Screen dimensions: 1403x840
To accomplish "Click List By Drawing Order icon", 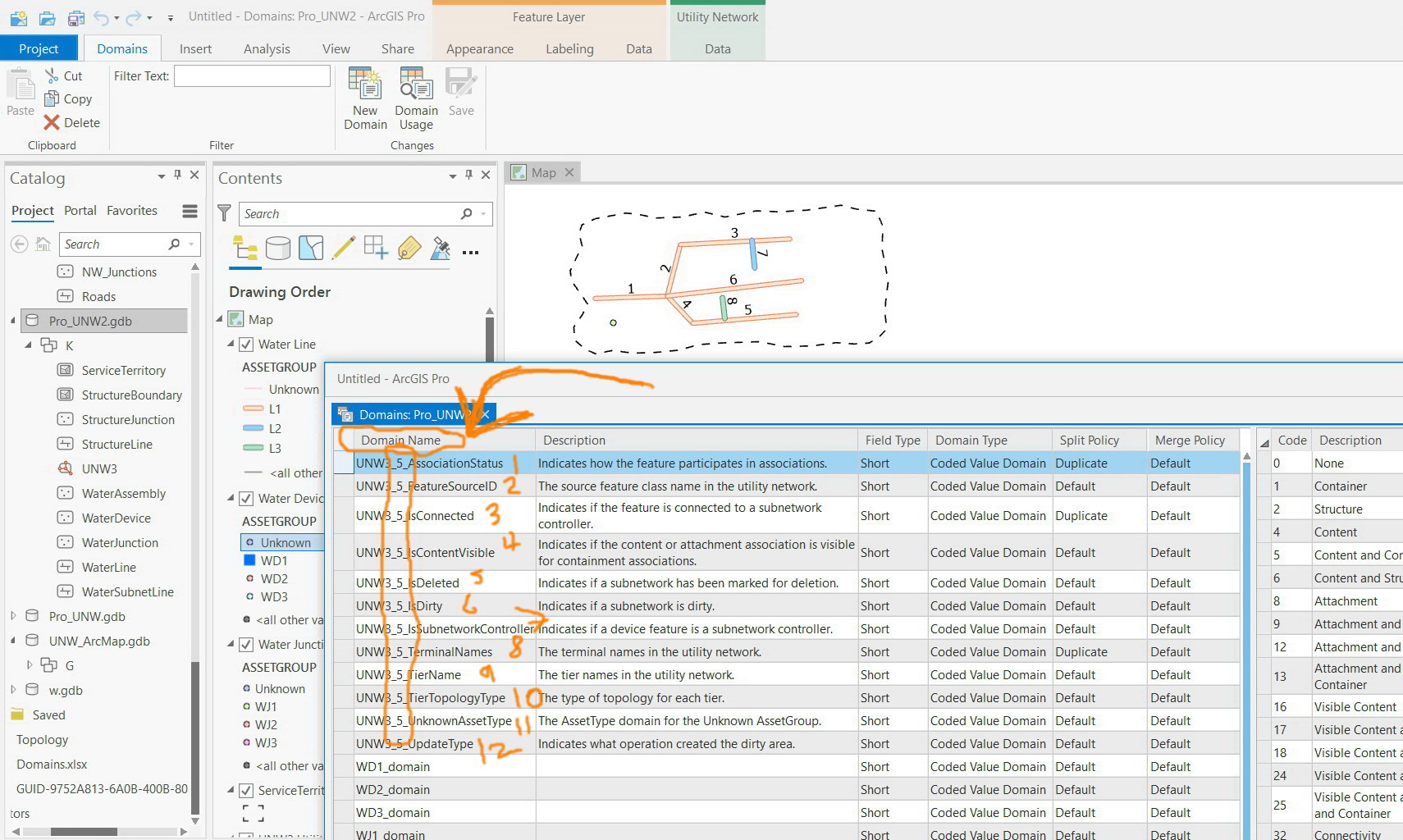I will pos(244,248).
